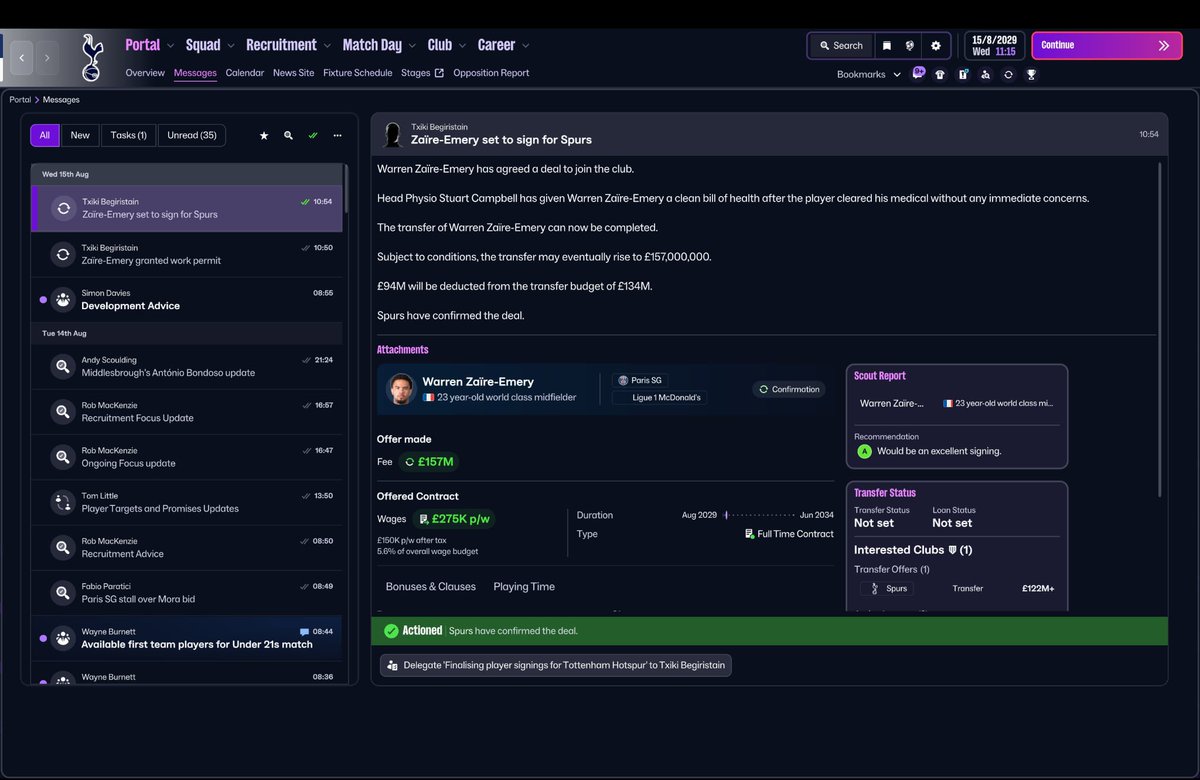The height and width of the screenshot is (780, 1200).
Task: Switch to the Playing Time tab
Action: tap(524, 587)
